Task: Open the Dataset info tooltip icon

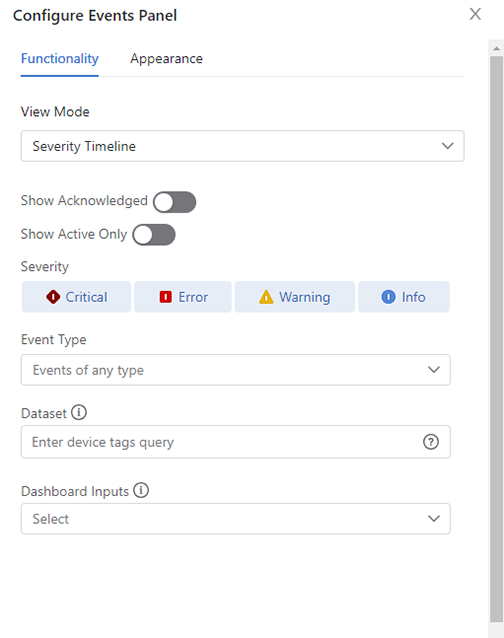Action: [79, 412]
